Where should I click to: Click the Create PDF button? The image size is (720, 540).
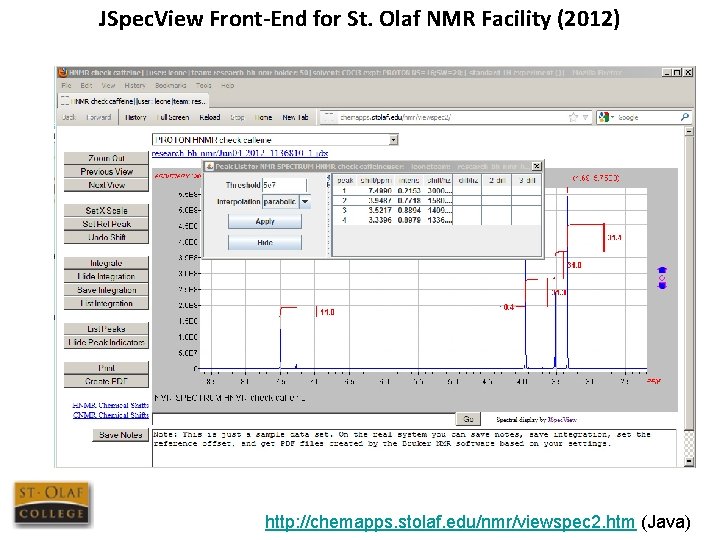click(106, 381)
